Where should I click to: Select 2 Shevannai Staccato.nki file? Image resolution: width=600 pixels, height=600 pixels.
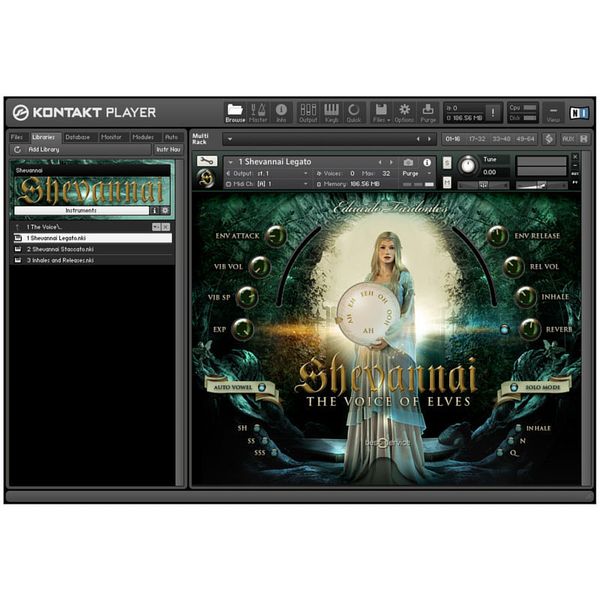tap(60, 249)
